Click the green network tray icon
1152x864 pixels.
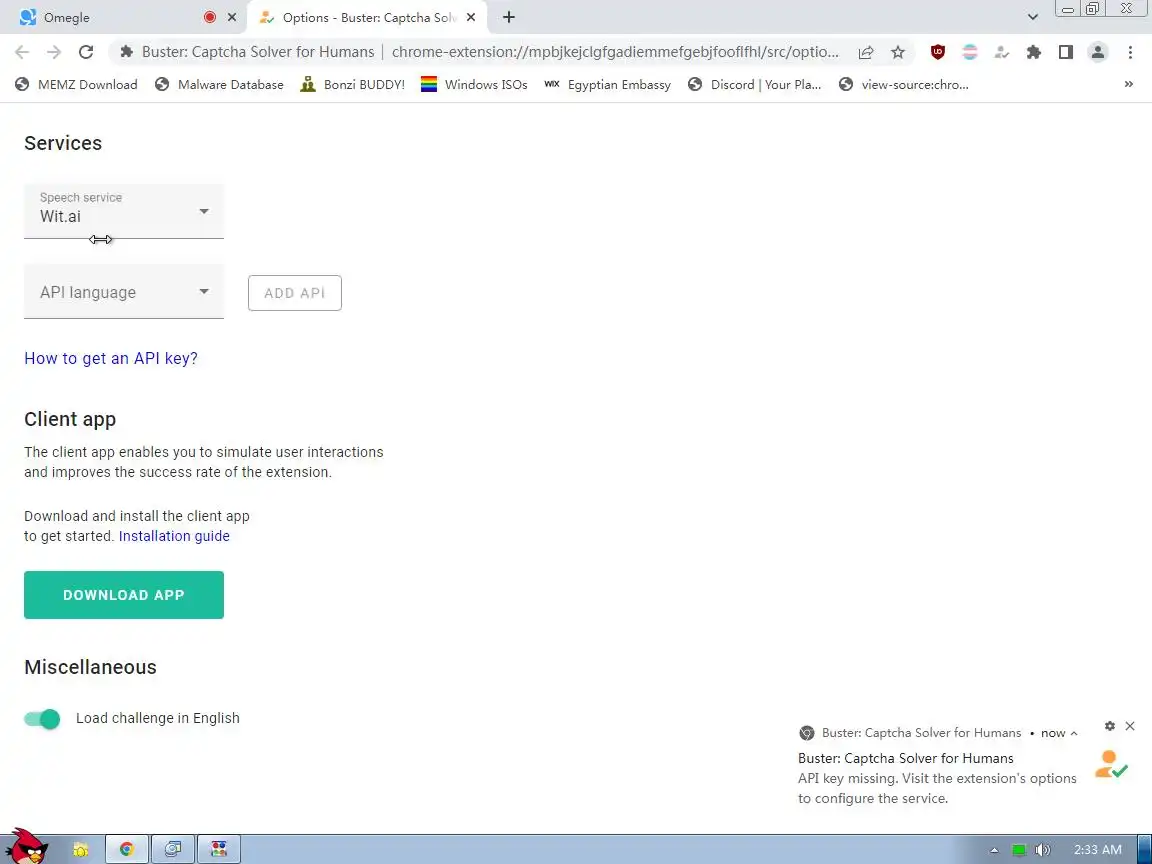pos(1019,851)
